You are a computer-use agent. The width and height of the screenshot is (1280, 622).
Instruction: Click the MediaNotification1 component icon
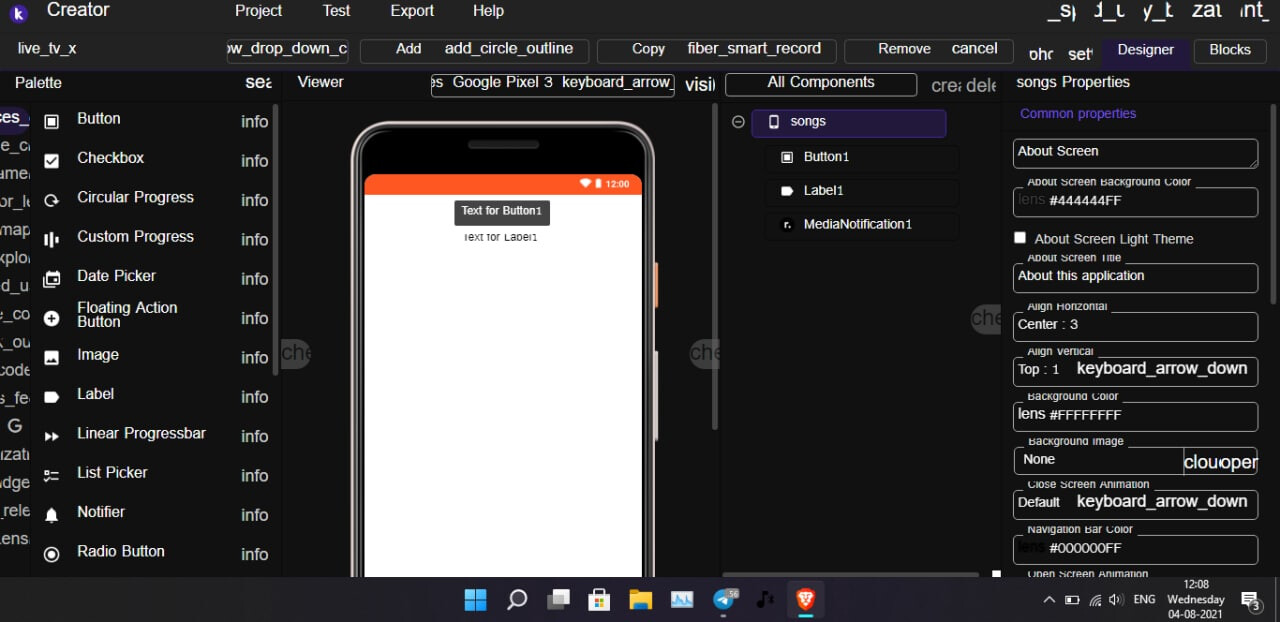(x=786, y=225)
